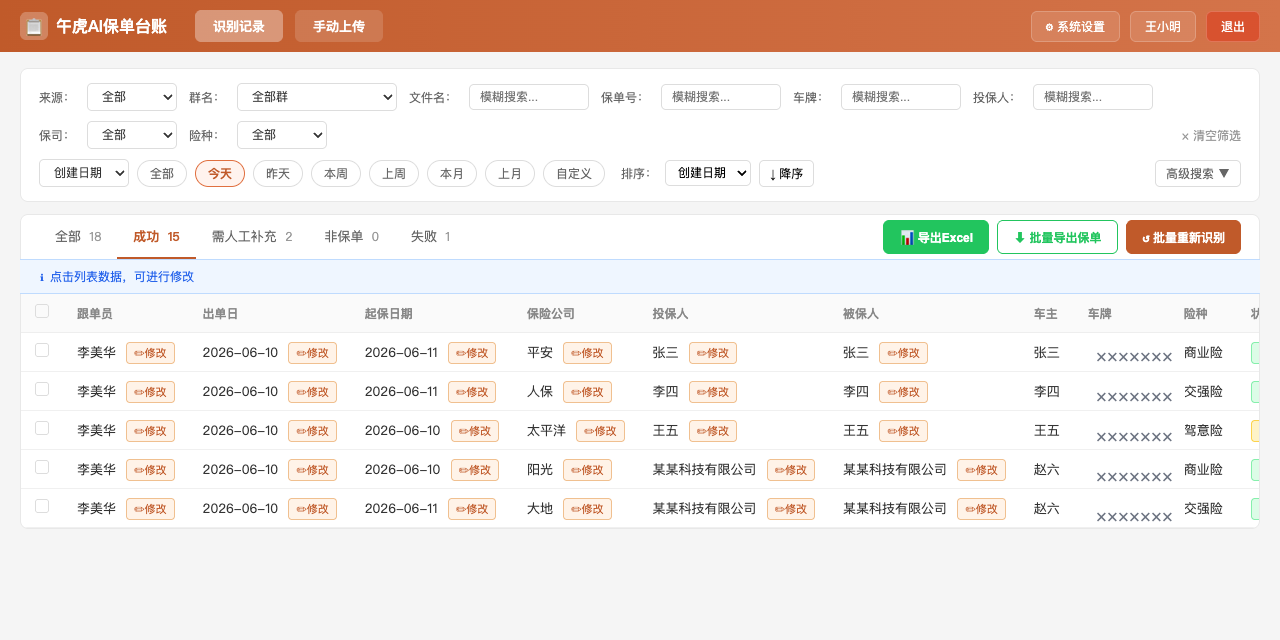Image resolution: width=1280 pixels, height=640 pixels.
Task: Click 修改 beside 被保人 张三
Action: [x=903, y=353]
